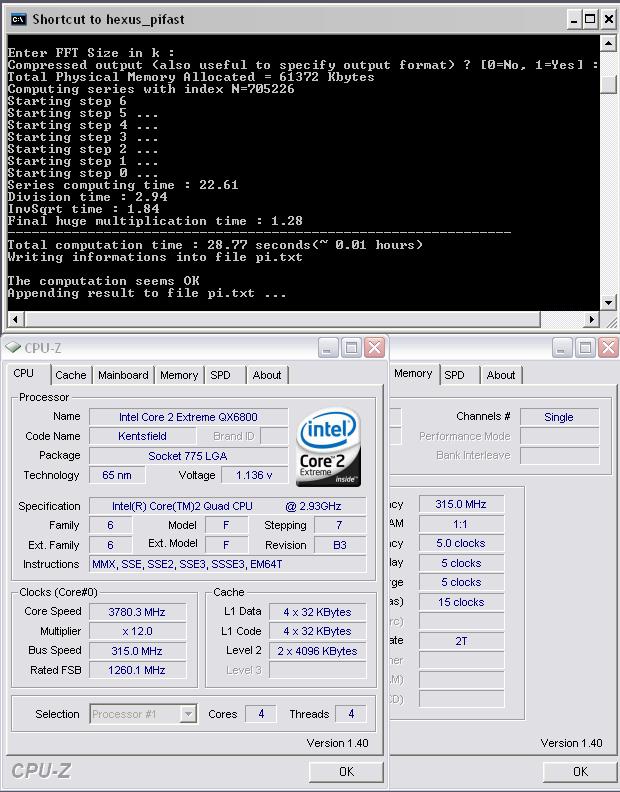
Task: Click the 'Series computing time : 22.61' line
Action: [123, 185]
